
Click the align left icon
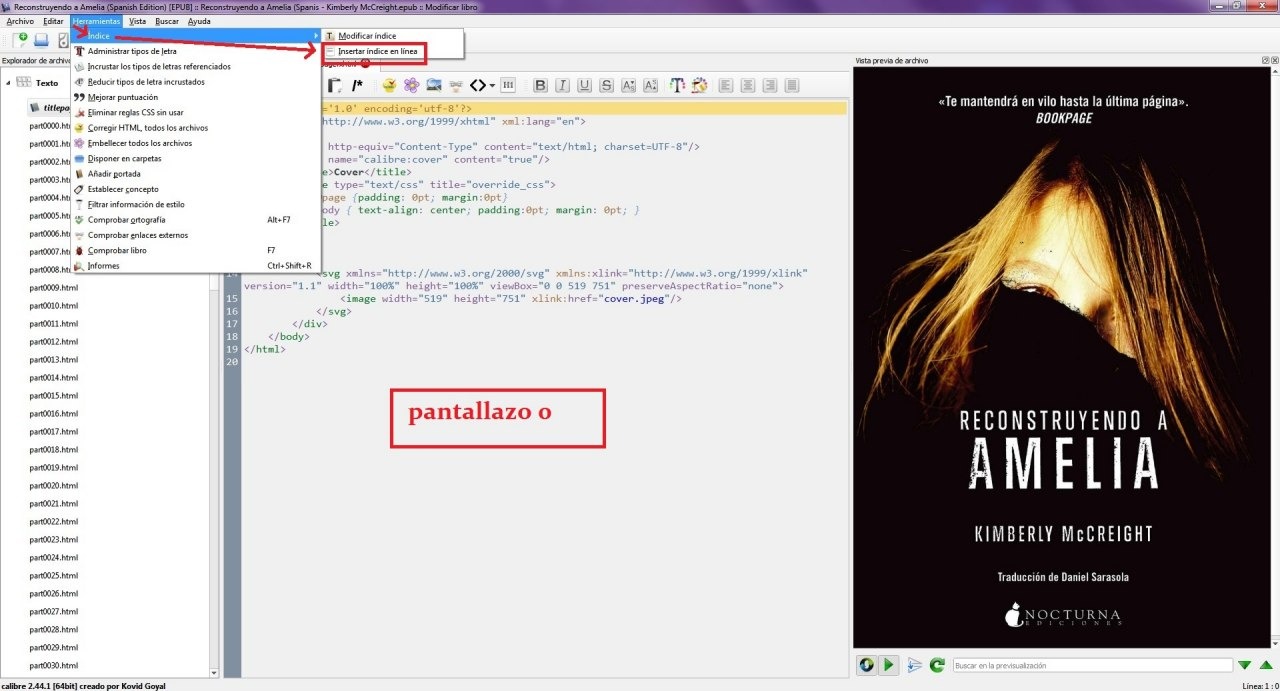point(726,85)
